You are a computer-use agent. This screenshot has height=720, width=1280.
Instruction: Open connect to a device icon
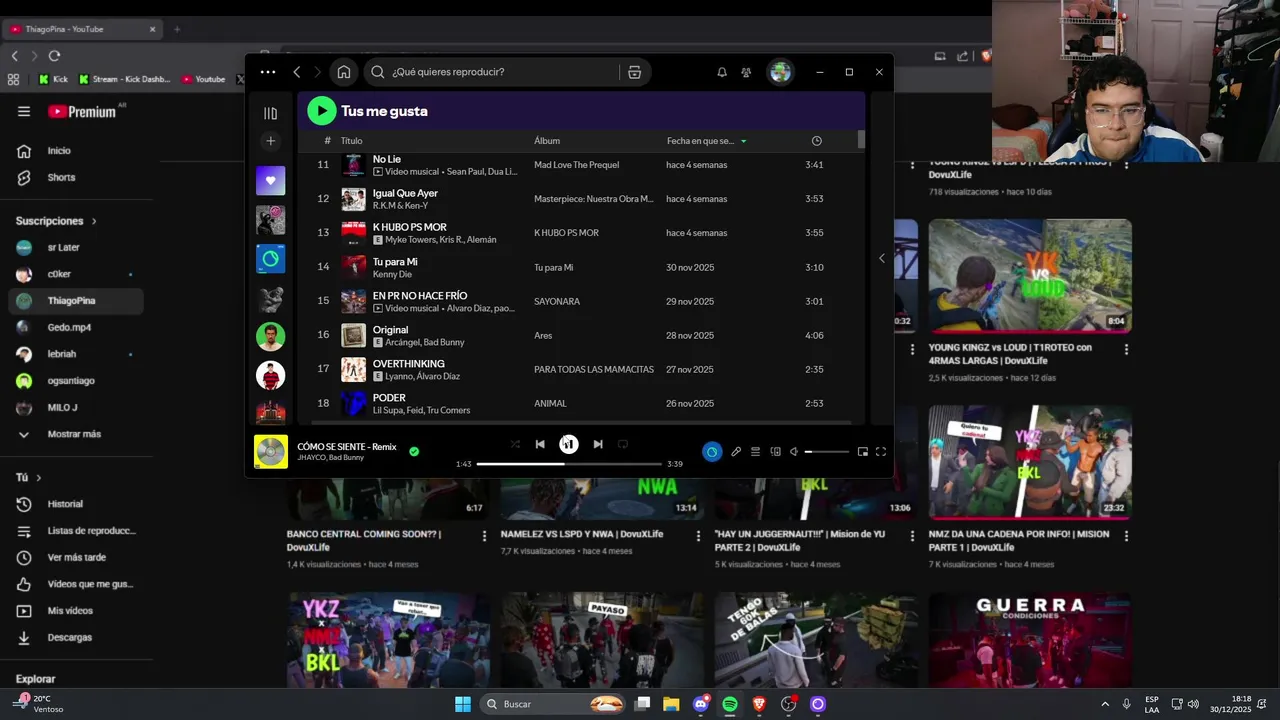click(x=775, y=452)
